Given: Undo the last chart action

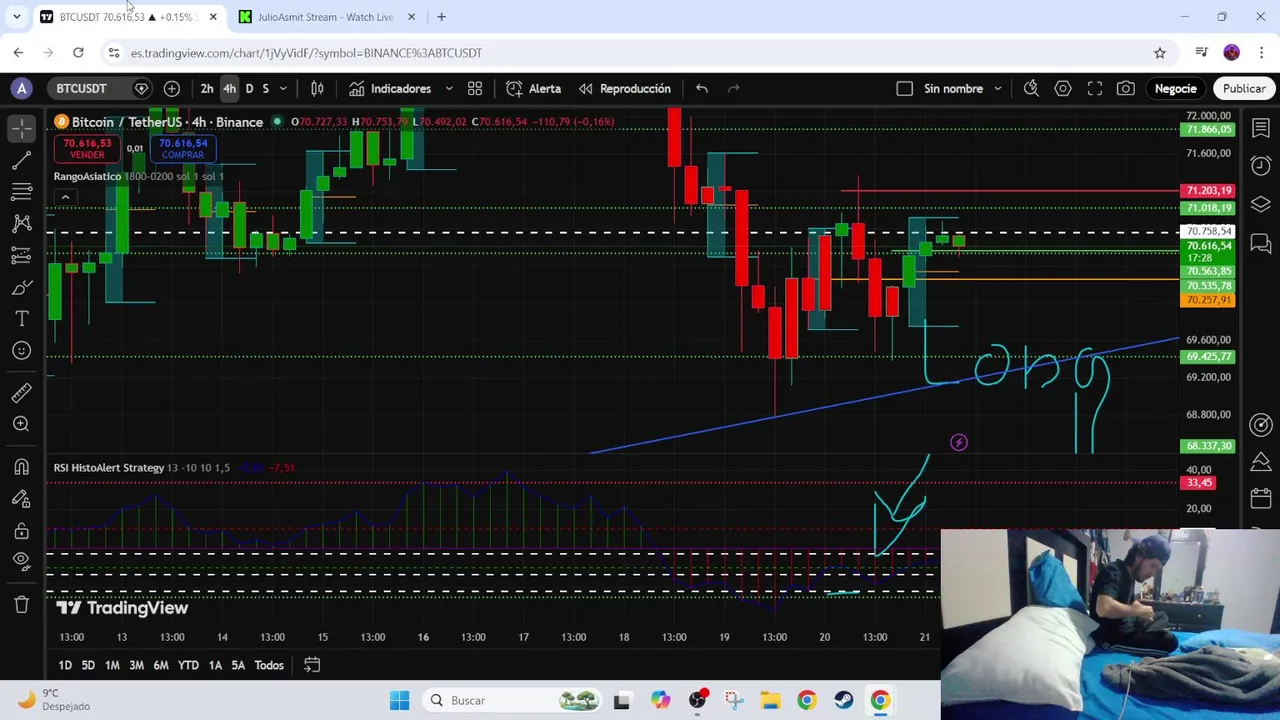Looking at the screenshot, I should (702, 89).
